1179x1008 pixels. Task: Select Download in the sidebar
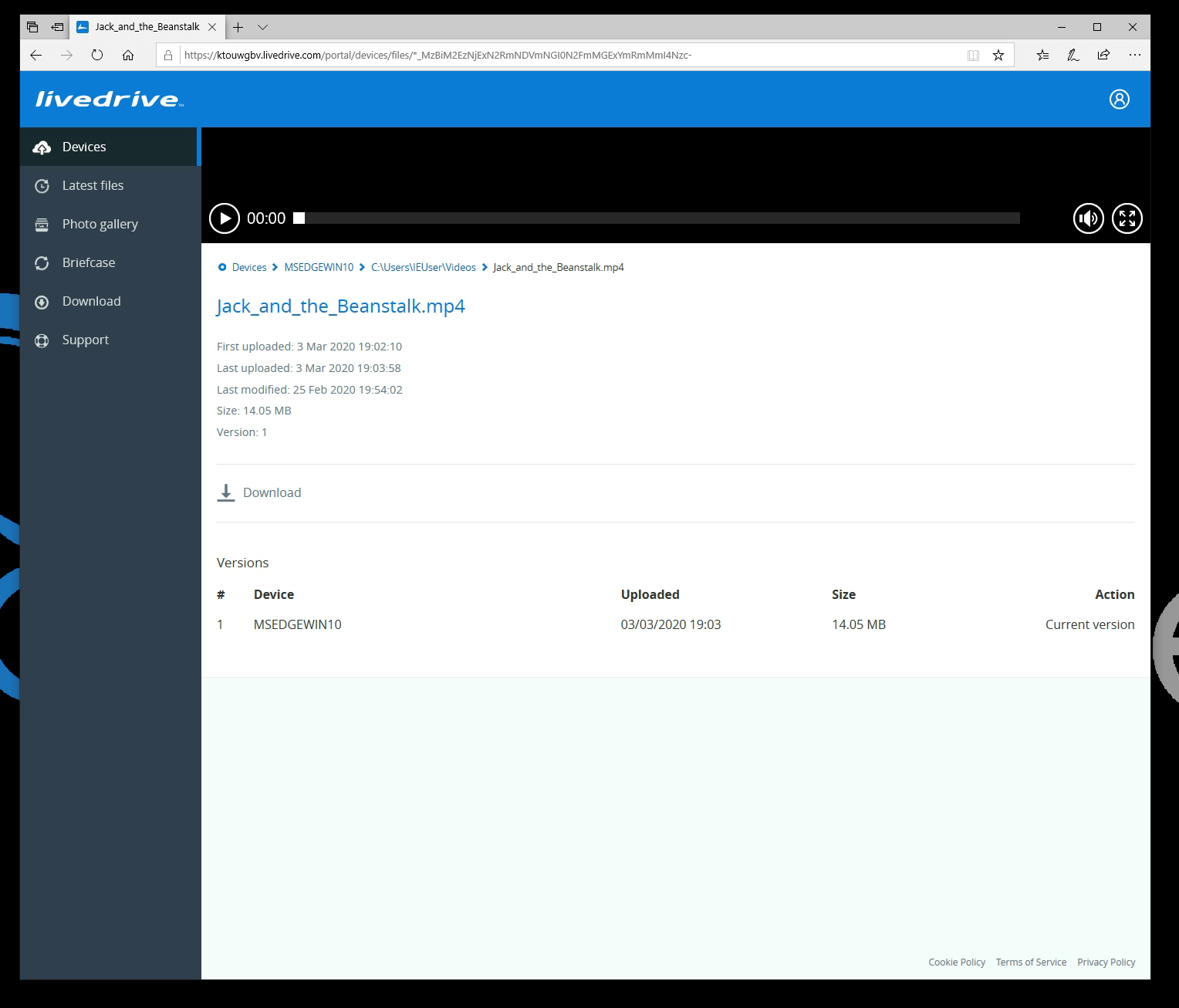(91, 301)
